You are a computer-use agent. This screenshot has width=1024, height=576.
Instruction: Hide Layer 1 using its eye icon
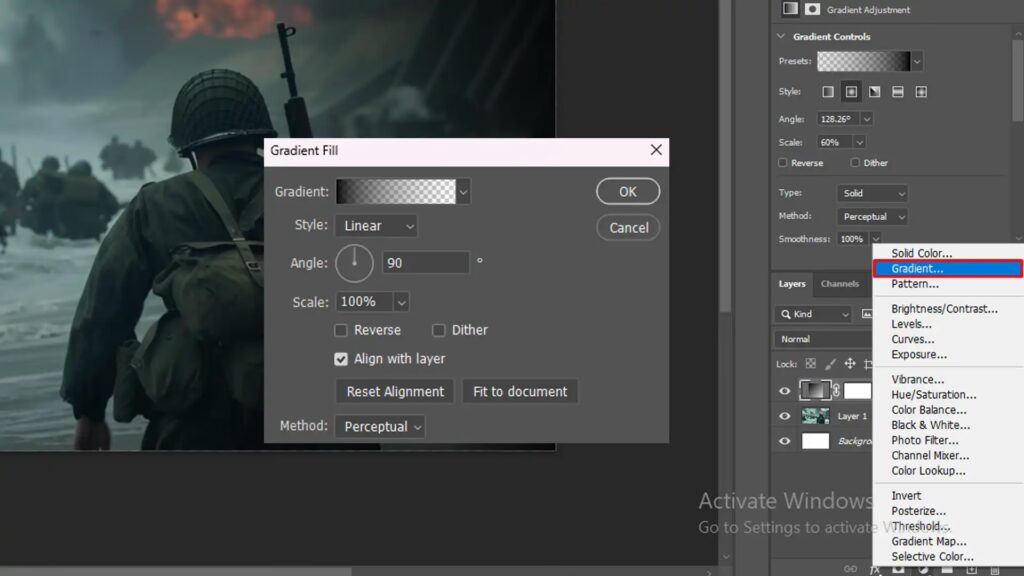point(785,416)
